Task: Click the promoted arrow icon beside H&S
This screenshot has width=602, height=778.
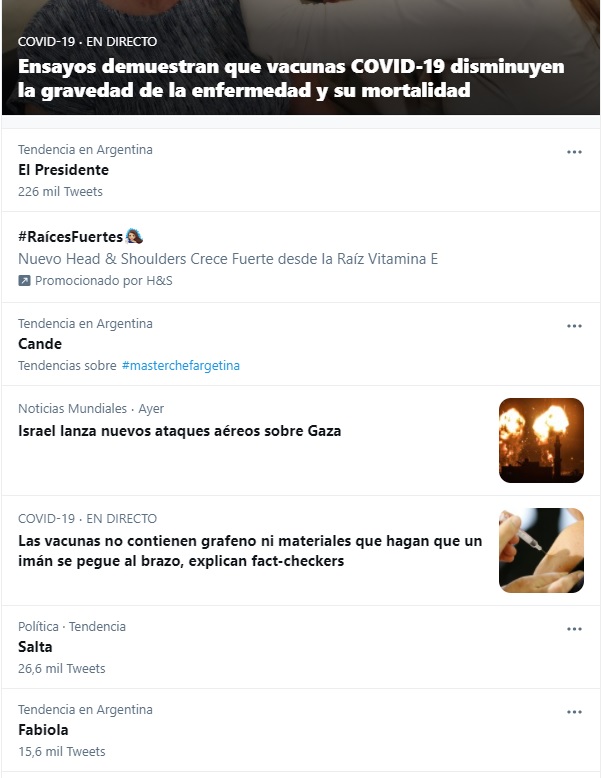Action: tap(24, 281)
